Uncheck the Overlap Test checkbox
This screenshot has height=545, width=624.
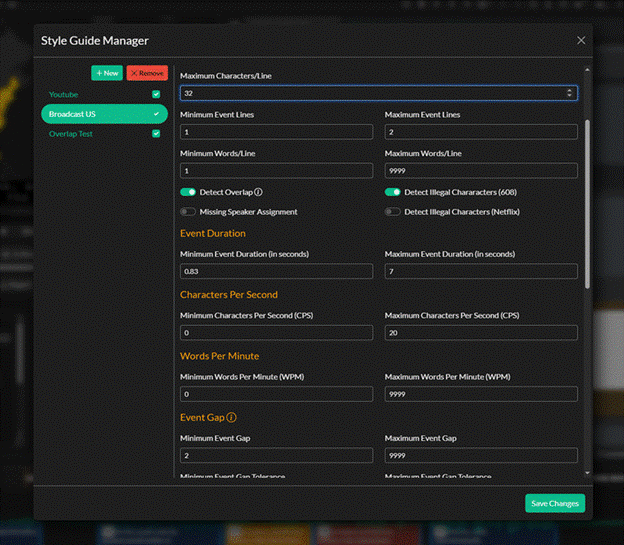tap(155, 133)
